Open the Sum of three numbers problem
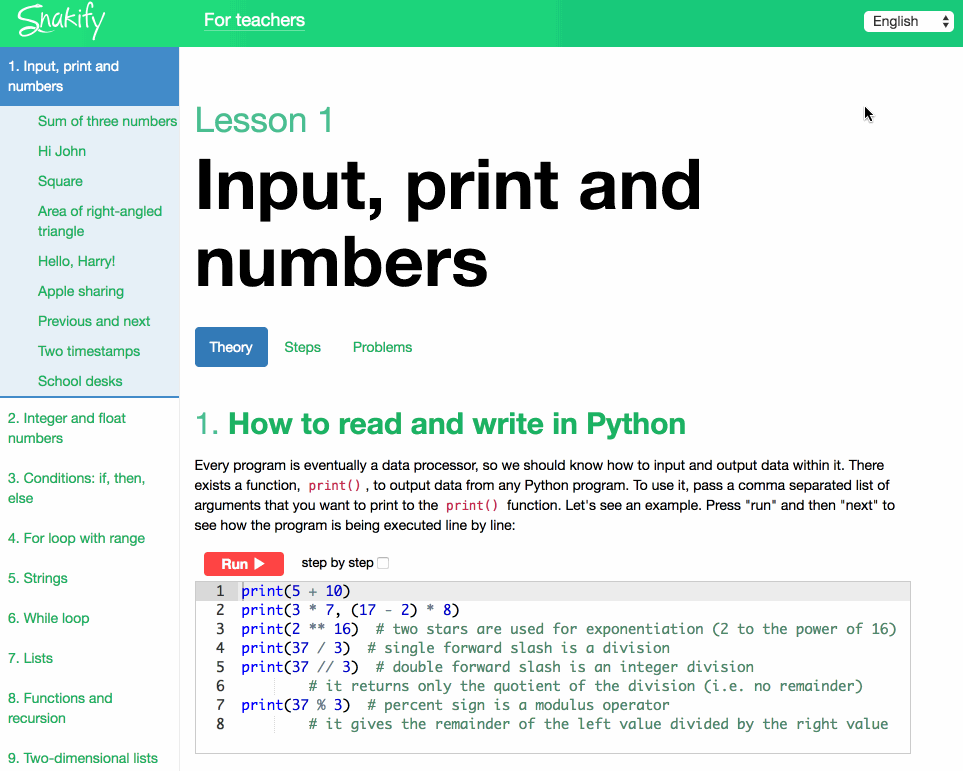Image resolution: width=963 pixels, height=771 pixels. coord(107,121)
